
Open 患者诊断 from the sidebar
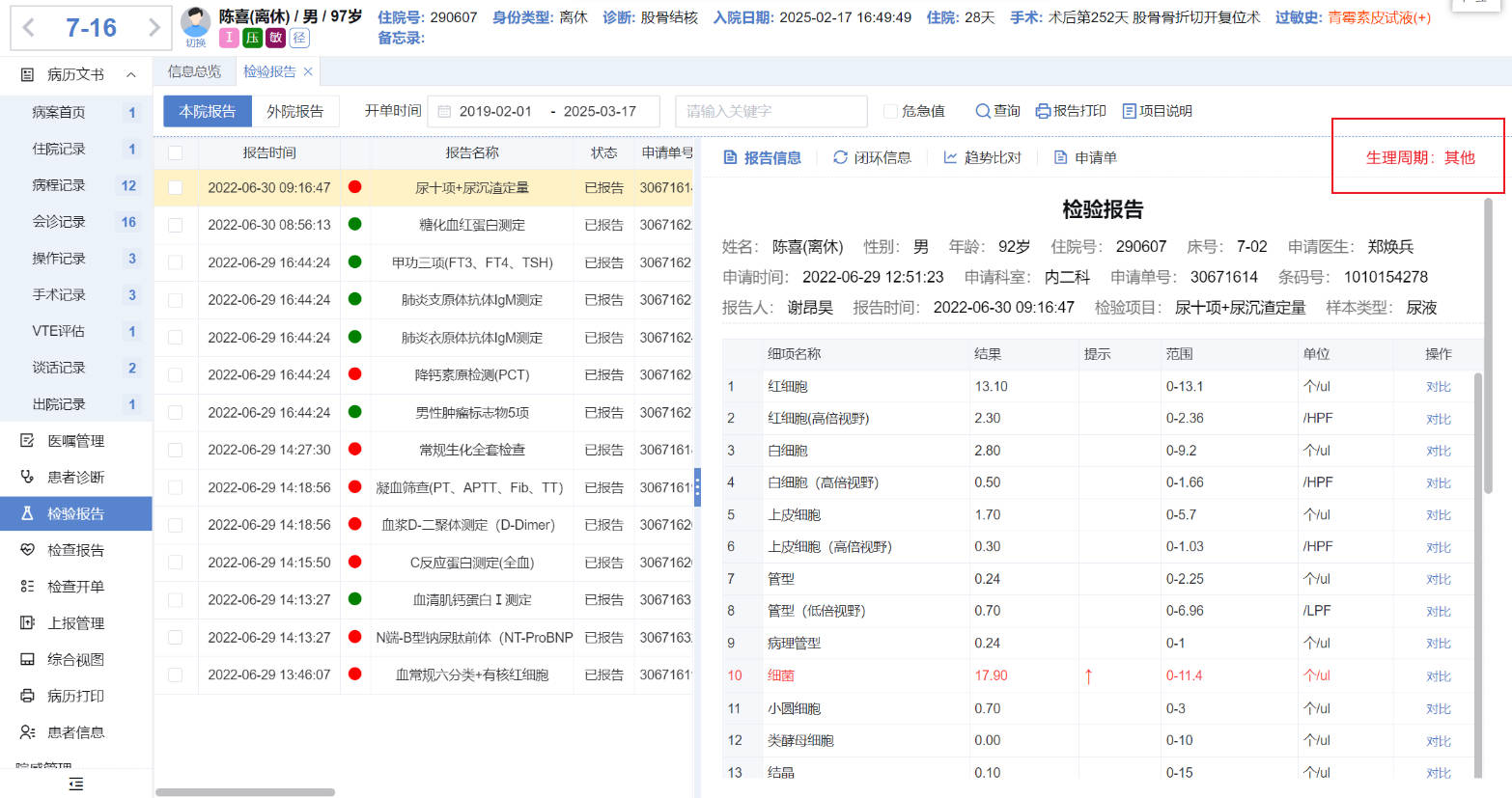[x=76, y=478]
